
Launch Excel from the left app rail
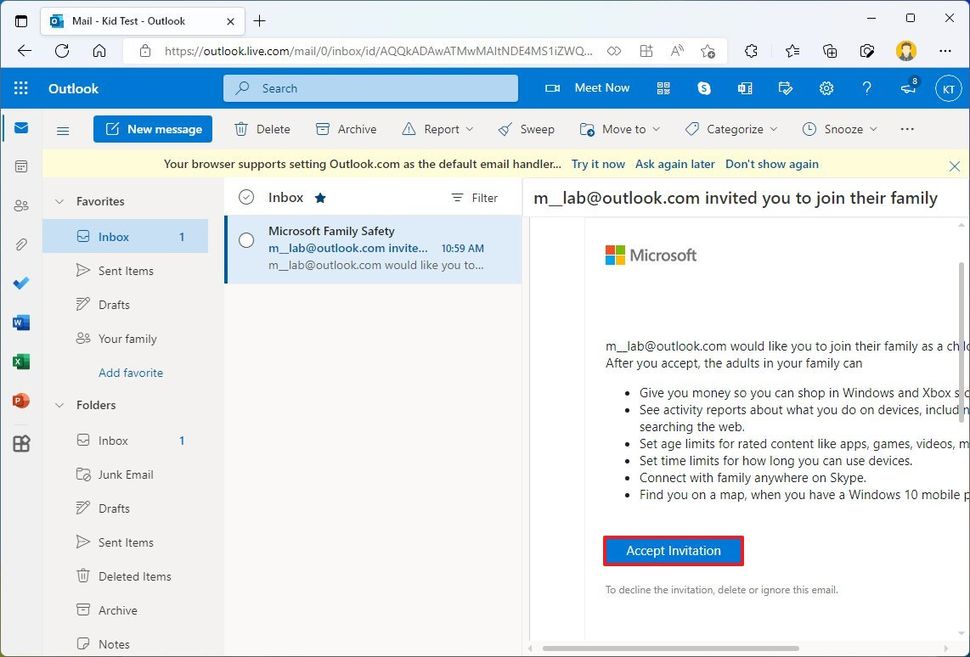tap(21, 362)
